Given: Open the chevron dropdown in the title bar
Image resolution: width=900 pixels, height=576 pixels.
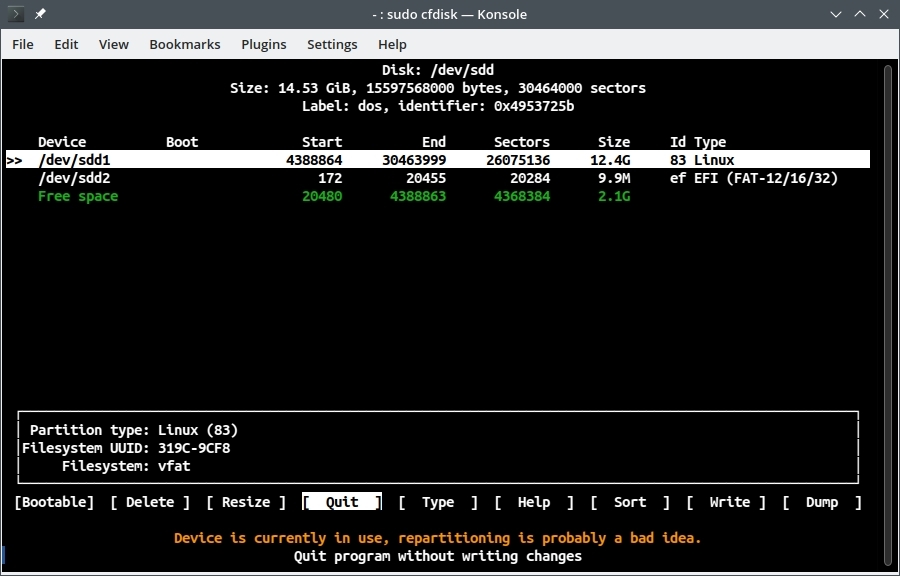Looking at the screenshot, I should pos(836,14).
